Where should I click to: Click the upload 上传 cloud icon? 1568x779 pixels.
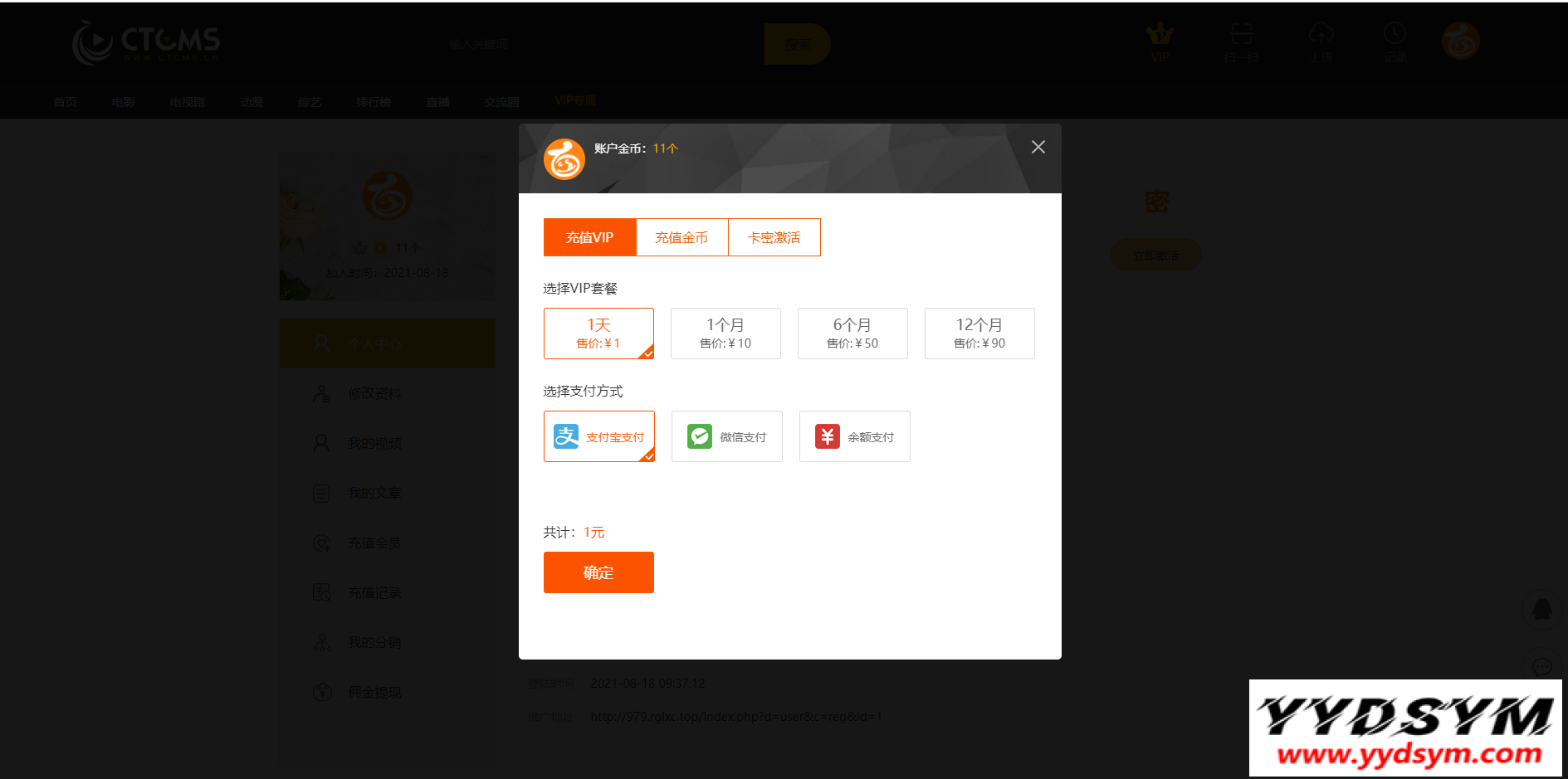[1321, 35]
